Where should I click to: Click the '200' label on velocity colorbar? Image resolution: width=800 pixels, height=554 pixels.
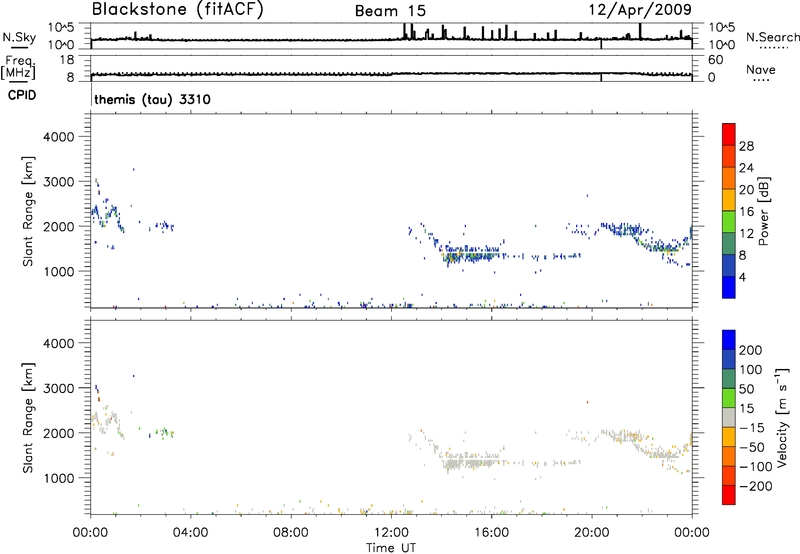750,350
